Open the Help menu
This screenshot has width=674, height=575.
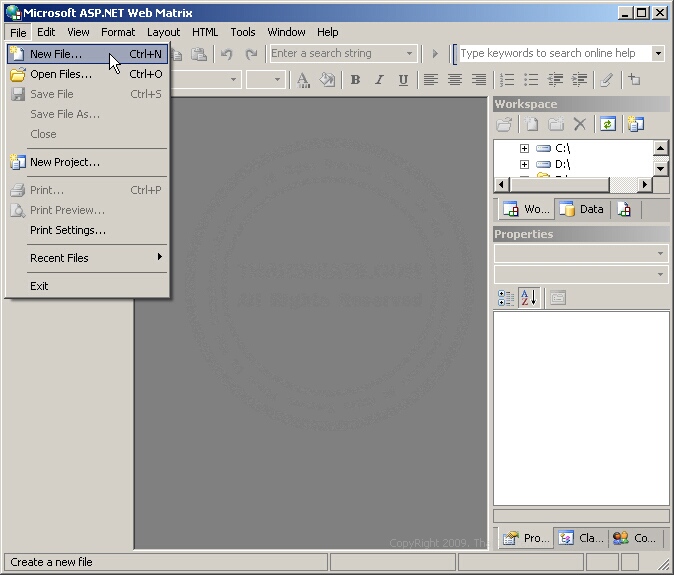328,32
